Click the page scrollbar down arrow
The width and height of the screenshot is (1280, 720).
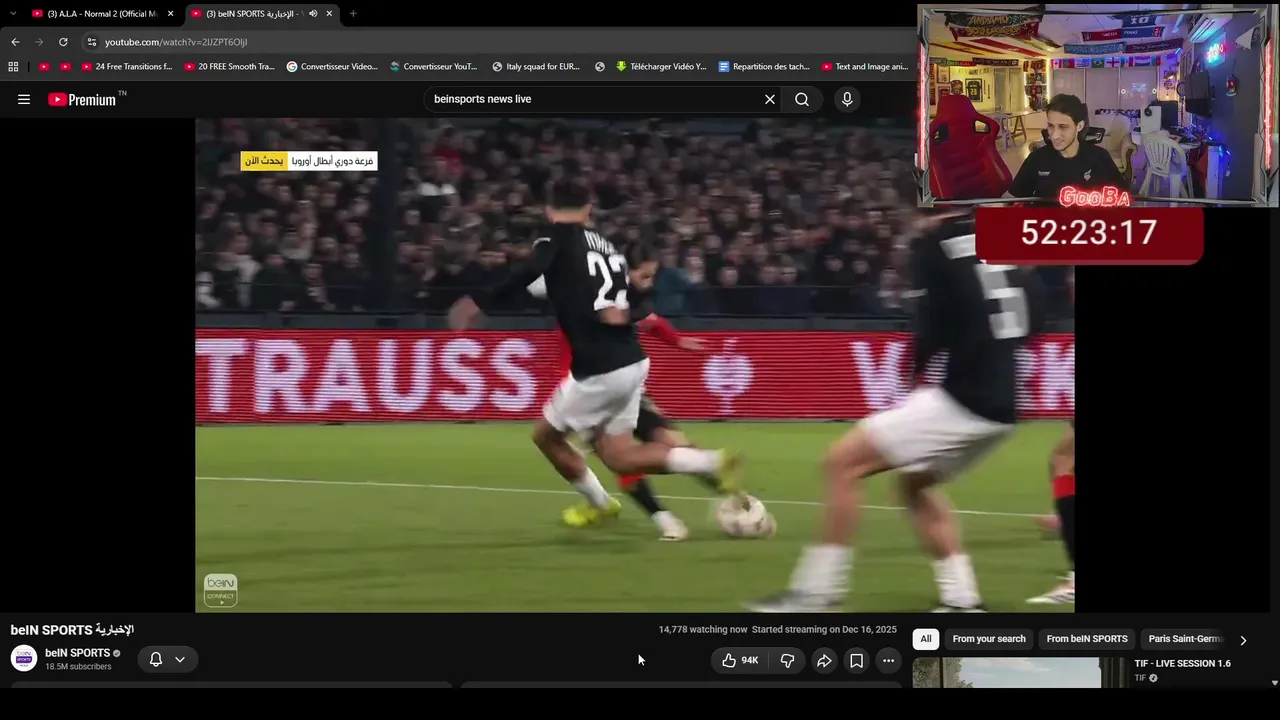pos(1274,683)
